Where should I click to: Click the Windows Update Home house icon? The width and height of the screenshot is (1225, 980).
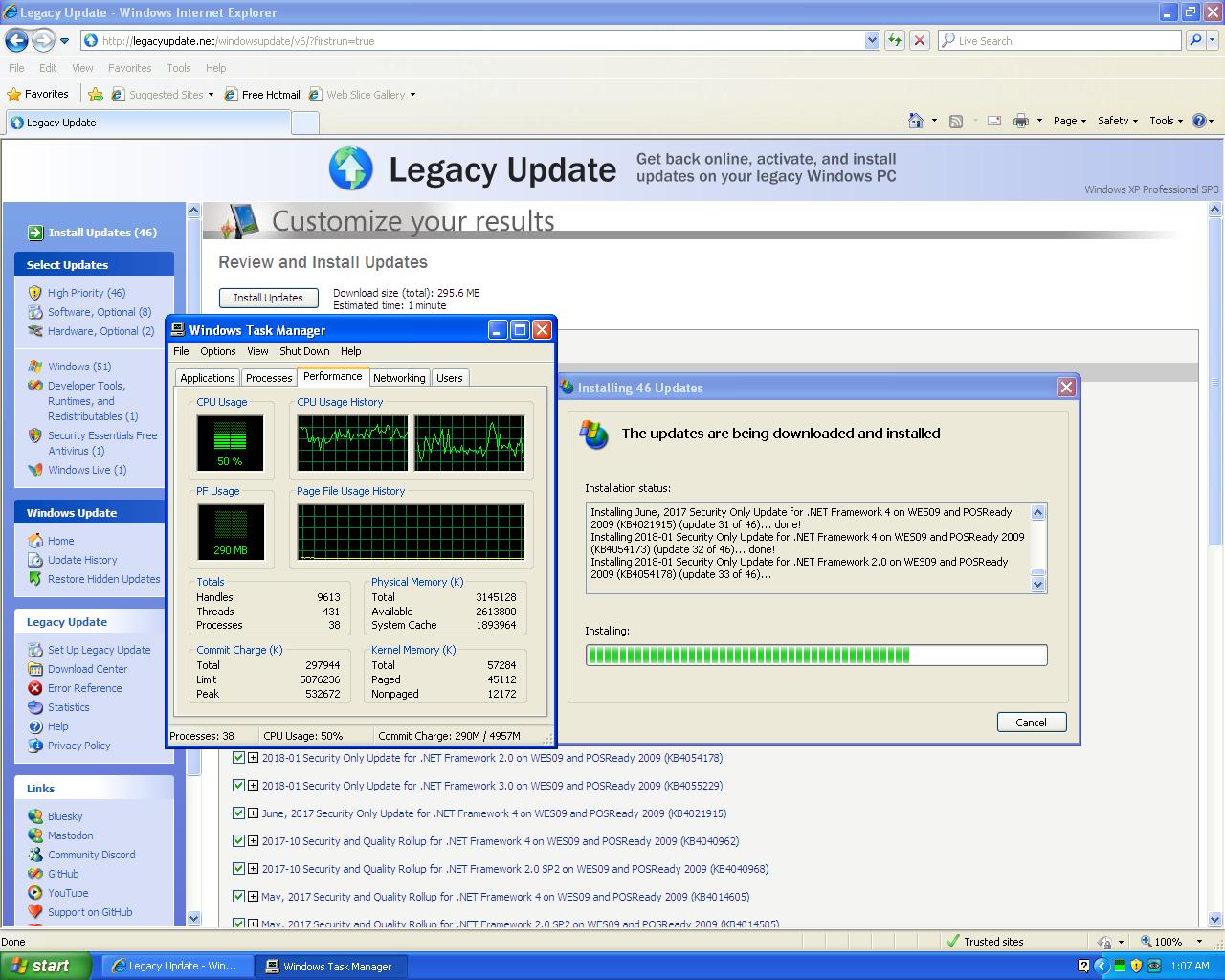click(35, 541)
